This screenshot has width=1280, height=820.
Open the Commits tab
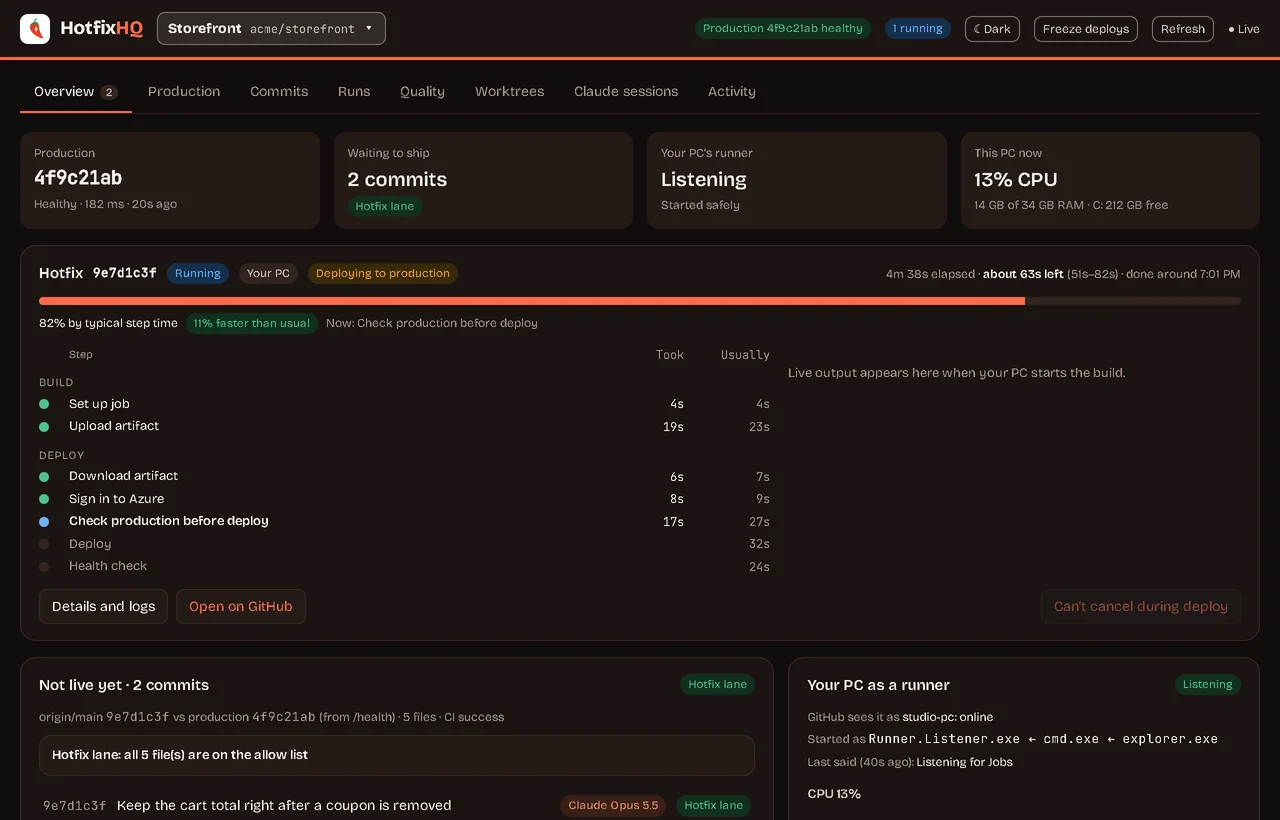point(279,91)
